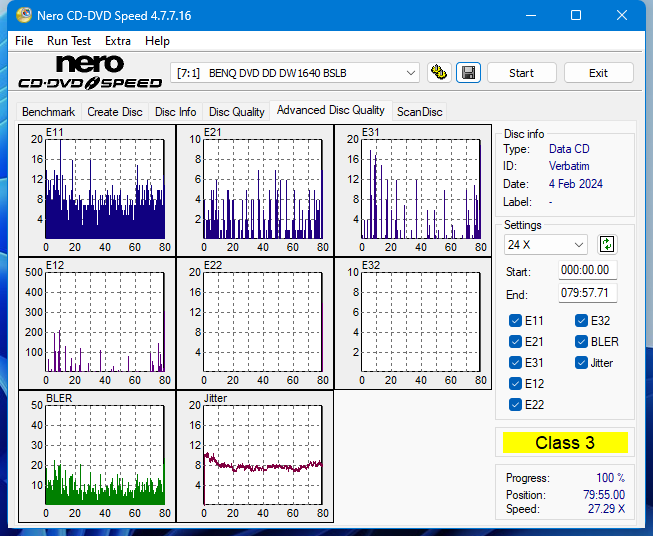Click the save floppy disk icon
Image resolution: width=653 pixels, height=536 pixels.
(x=469, y=73)
